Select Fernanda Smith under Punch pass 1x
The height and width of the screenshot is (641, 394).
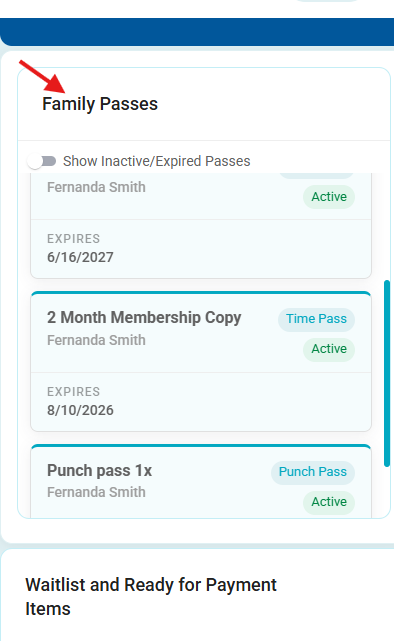96,492
